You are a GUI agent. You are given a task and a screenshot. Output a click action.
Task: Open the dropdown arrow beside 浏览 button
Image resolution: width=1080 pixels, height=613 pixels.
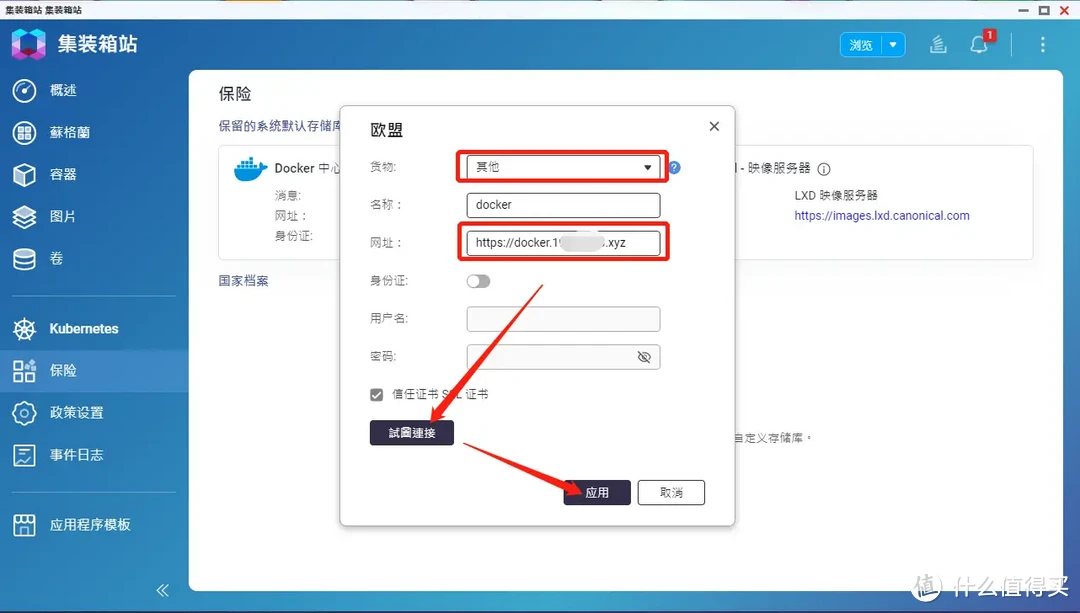pos(894,44)
